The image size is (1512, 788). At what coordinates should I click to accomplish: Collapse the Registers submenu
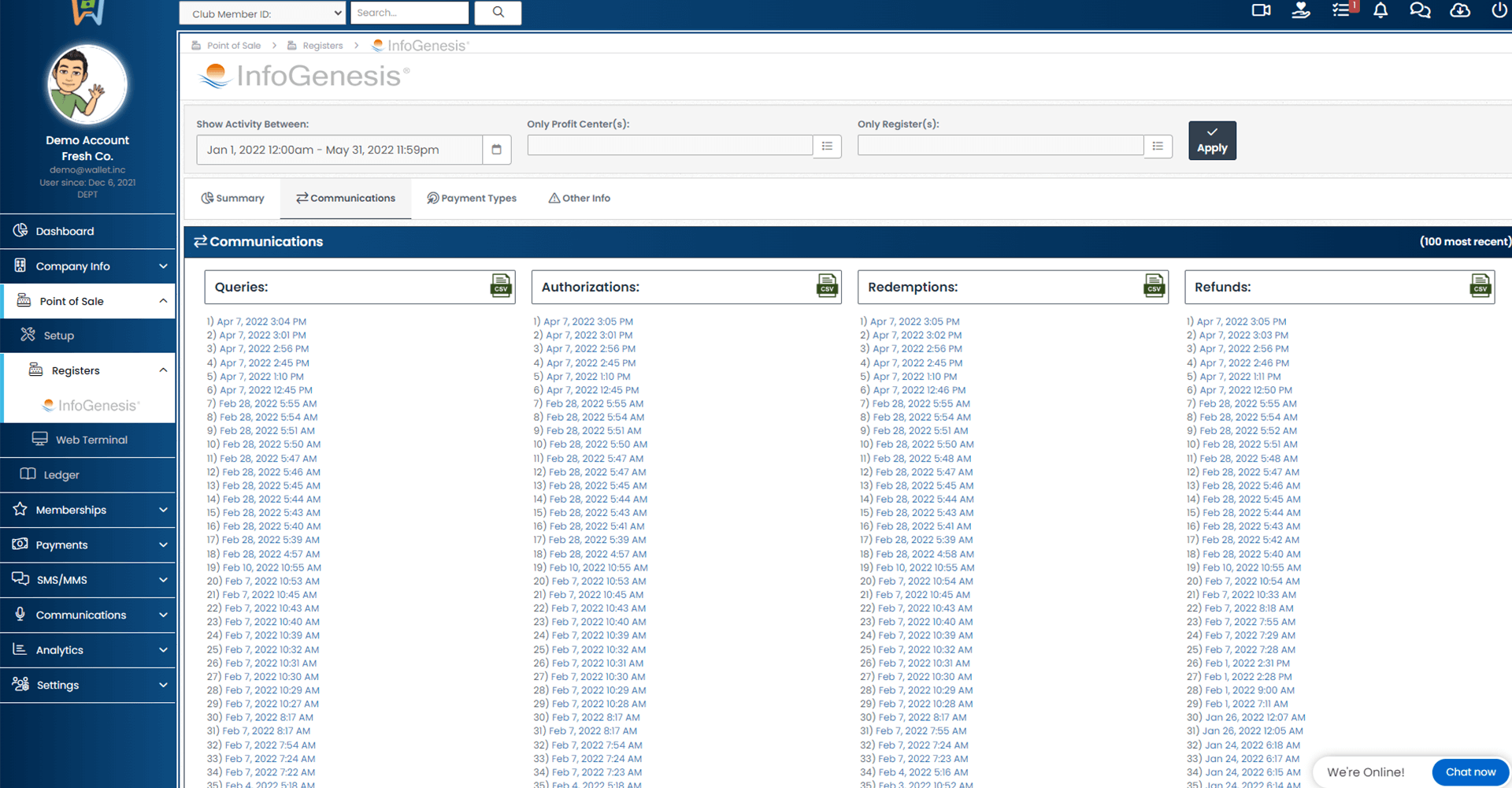(x=163, y=370)
